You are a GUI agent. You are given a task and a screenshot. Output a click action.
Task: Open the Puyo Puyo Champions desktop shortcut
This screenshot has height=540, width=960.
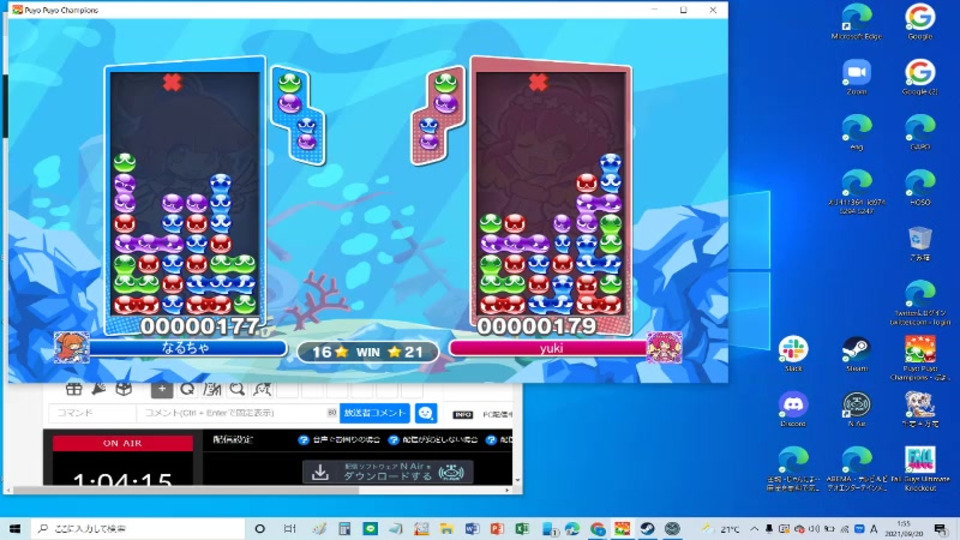(920, 358)
